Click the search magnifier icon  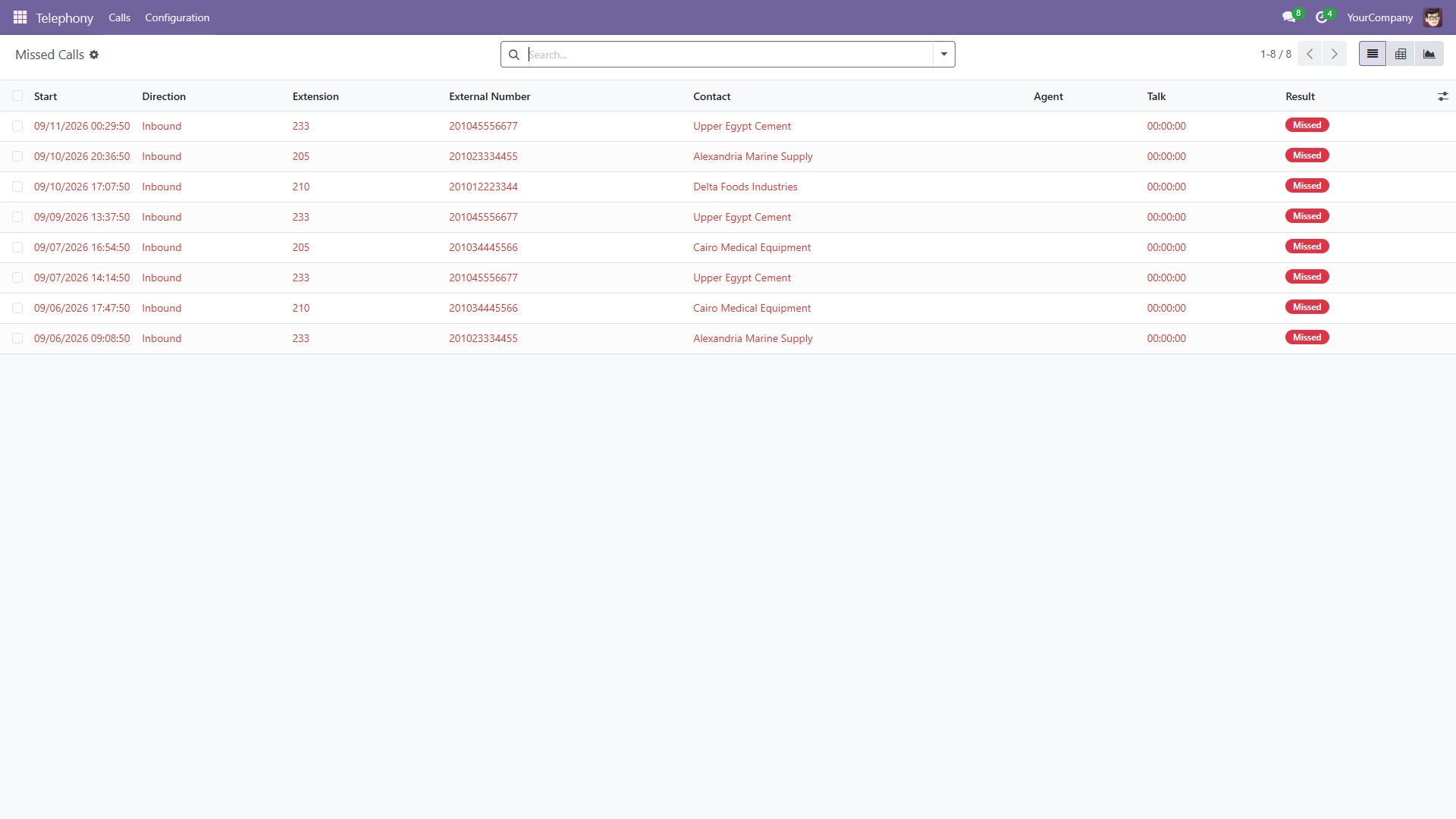(x=514, y=55)
